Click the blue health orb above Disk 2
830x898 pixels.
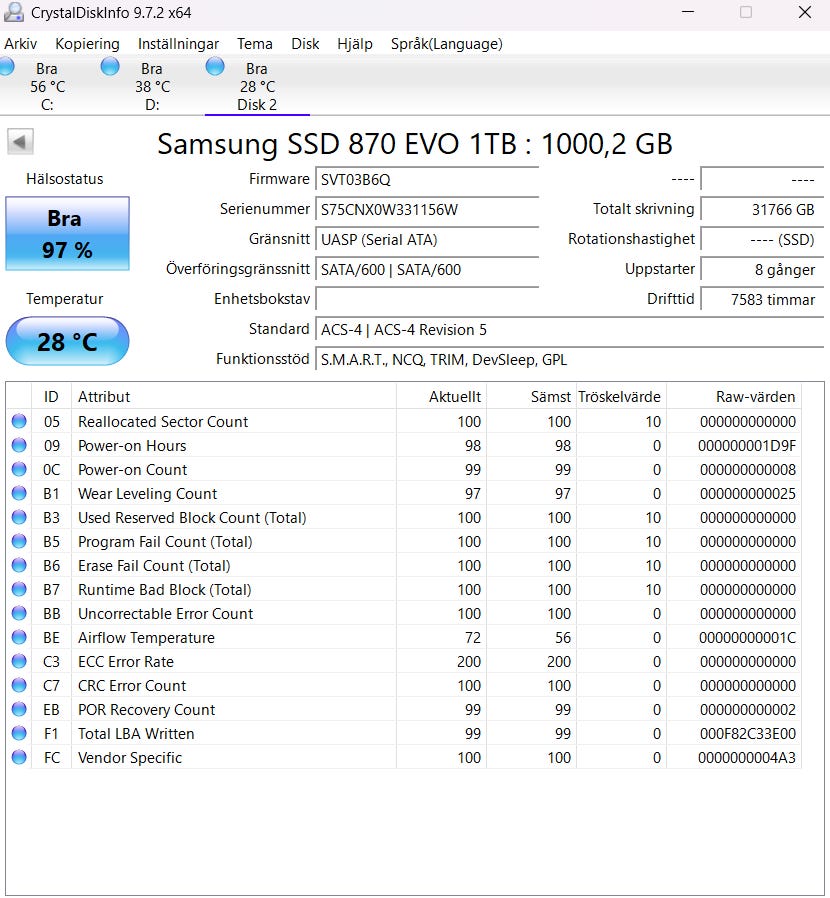215,66
